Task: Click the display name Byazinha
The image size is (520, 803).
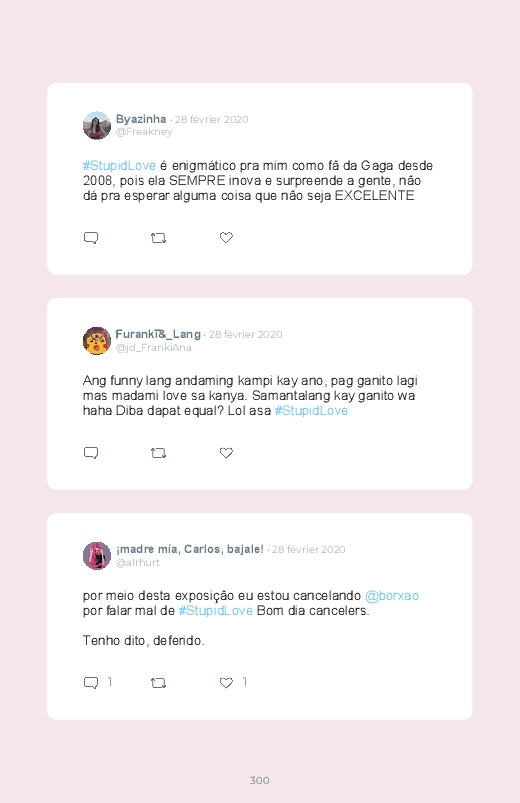Action: (141, 119)
